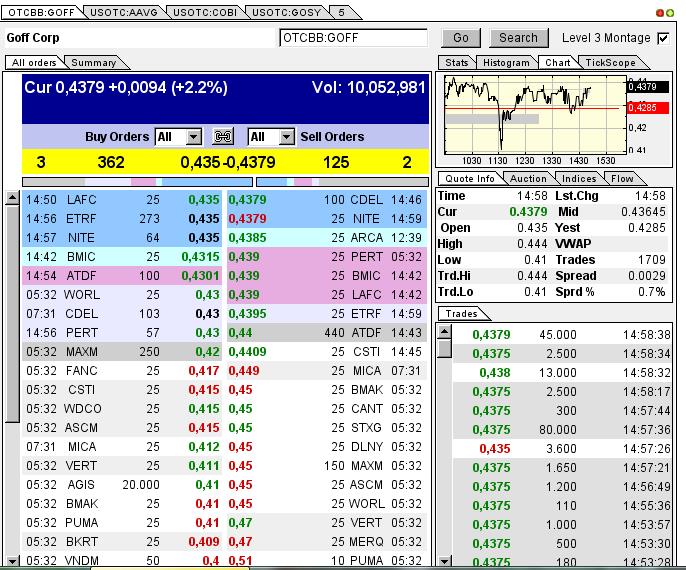686x570 pixels.
Task: Select the CDEL sell order of 100
Action: 327,200
